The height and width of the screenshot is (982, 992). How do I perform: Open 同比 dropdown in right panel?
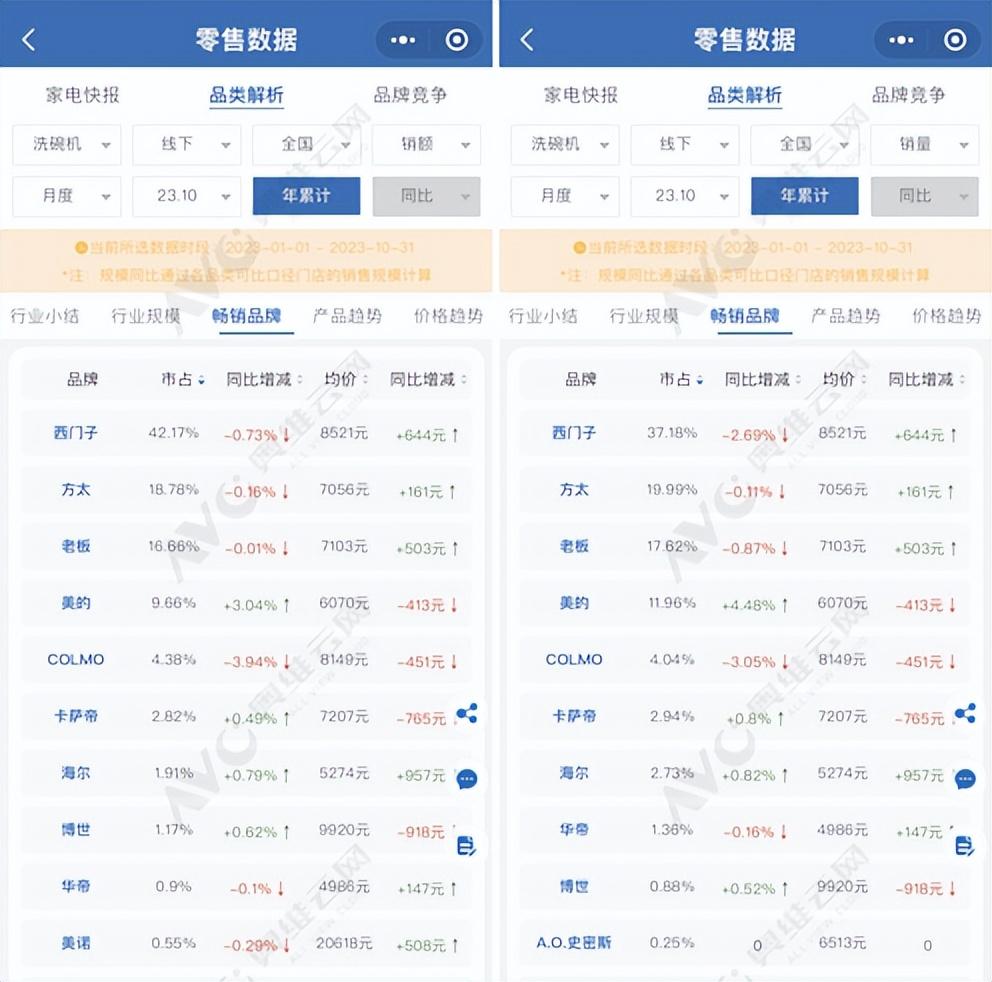pos(925,196)
